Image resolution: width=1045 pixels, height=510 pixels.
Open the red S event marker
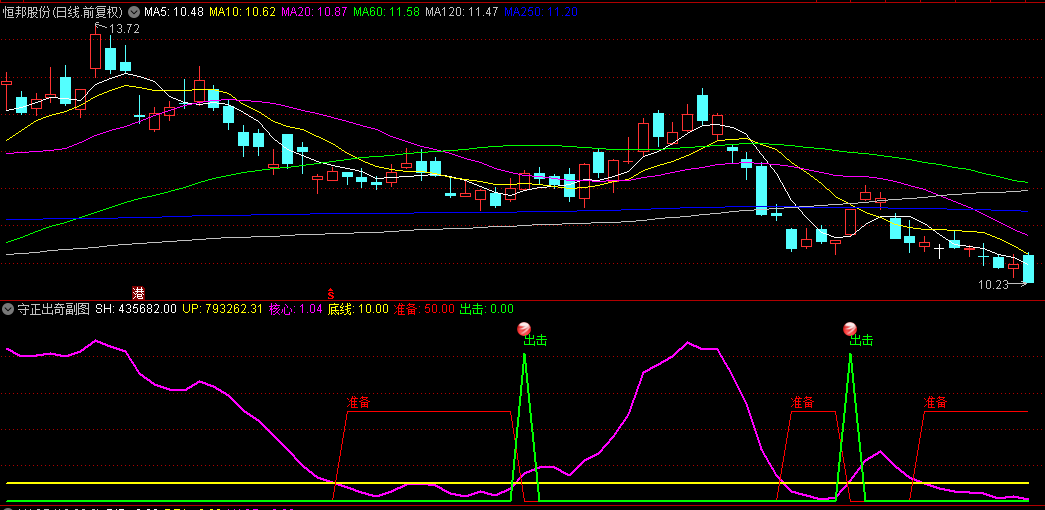[330, 293]
